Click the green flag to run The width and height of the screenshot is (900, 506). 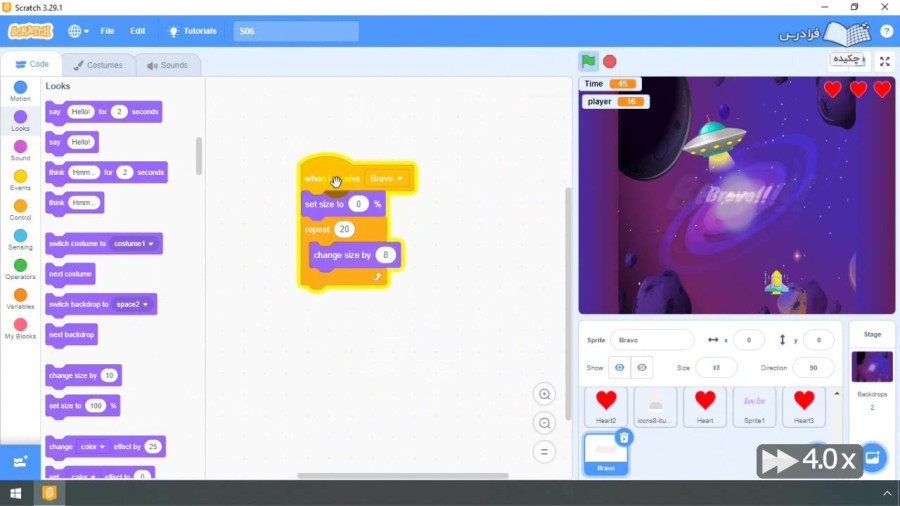coord(588,61)
